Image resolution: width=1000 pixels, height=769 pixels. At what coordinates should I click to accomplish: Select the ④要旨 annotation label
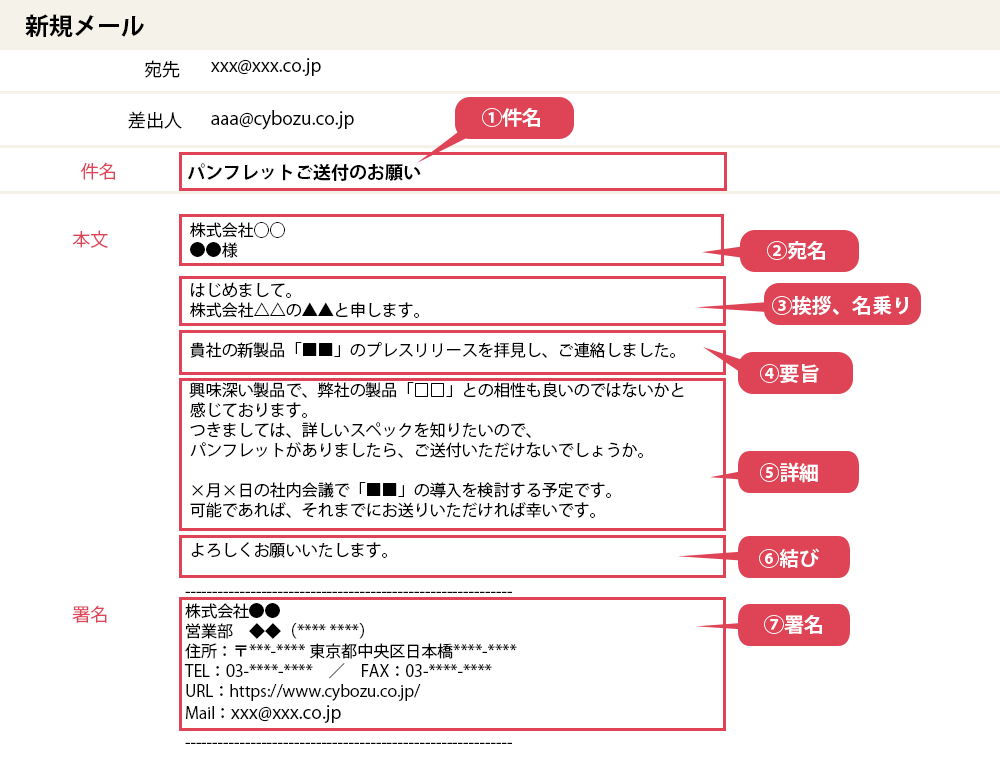(x=795, y=372)
